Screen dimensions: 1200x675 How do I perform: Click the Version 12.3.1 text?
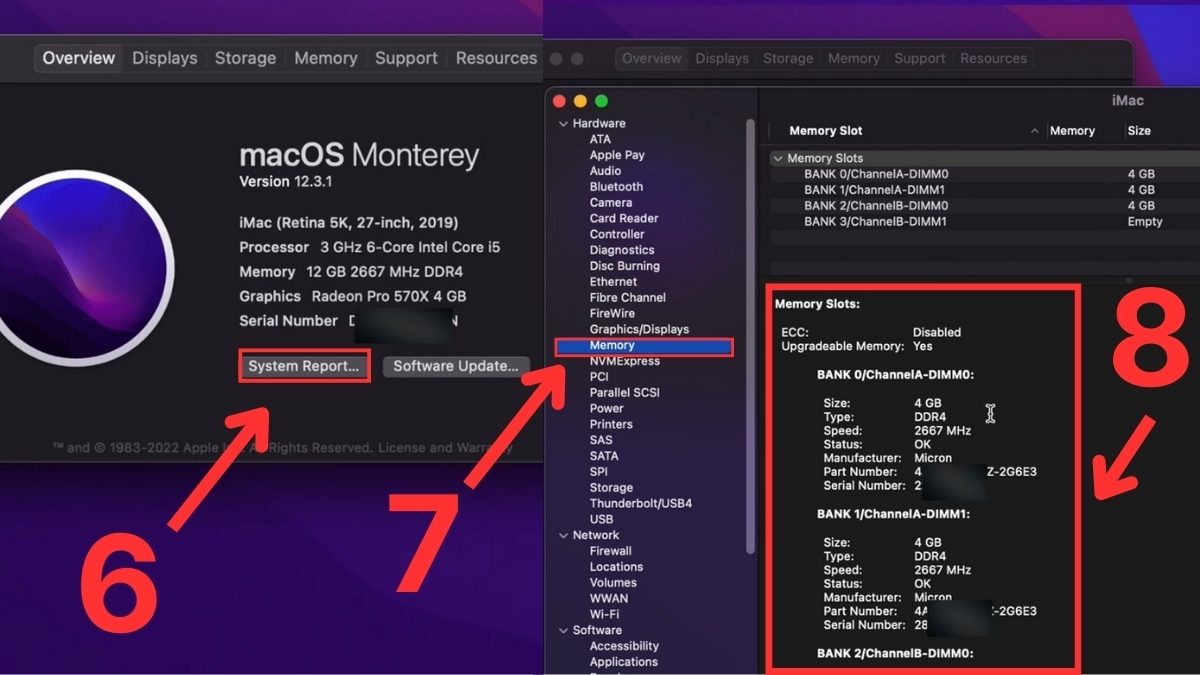pos(285,182)
